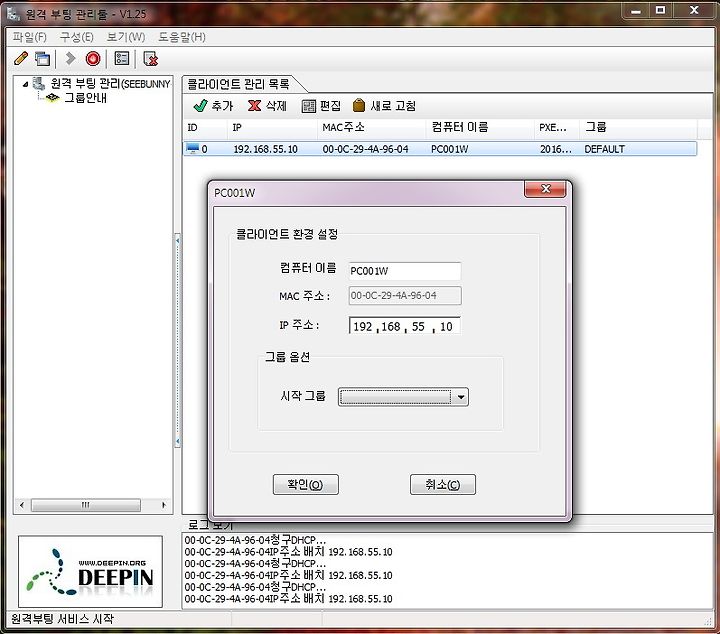720x634 pixels.
Task: Select the 클라이언트 관리 목록 tab
Action: click(239, 84)
